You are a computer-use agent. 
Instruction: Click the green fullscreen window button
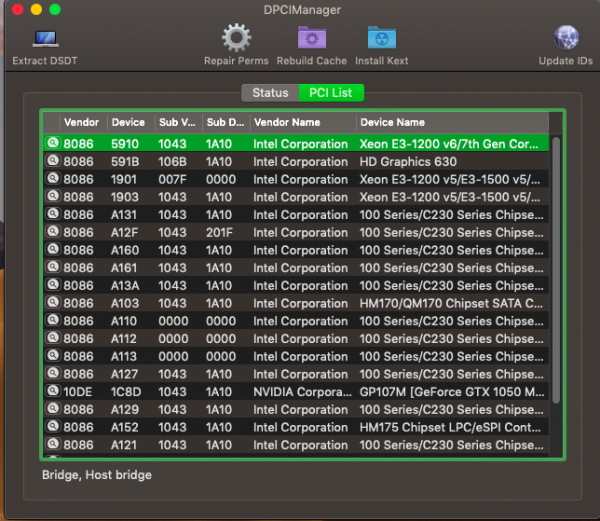[x=55, y=9]
